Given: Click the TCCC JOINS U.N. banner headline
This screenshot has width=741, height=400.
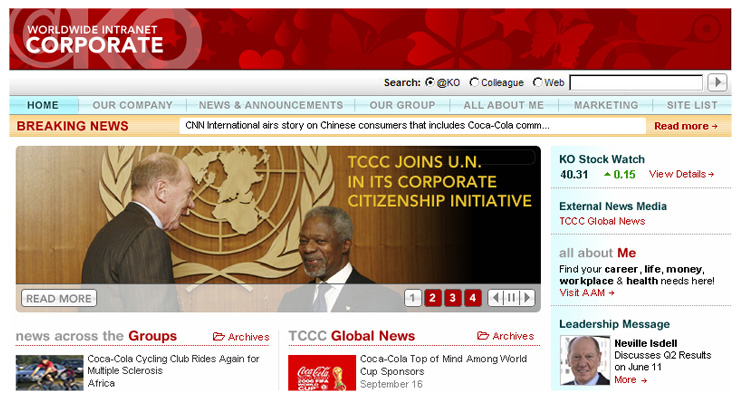Looking at the screenshot, I should [x=439, y=182].
